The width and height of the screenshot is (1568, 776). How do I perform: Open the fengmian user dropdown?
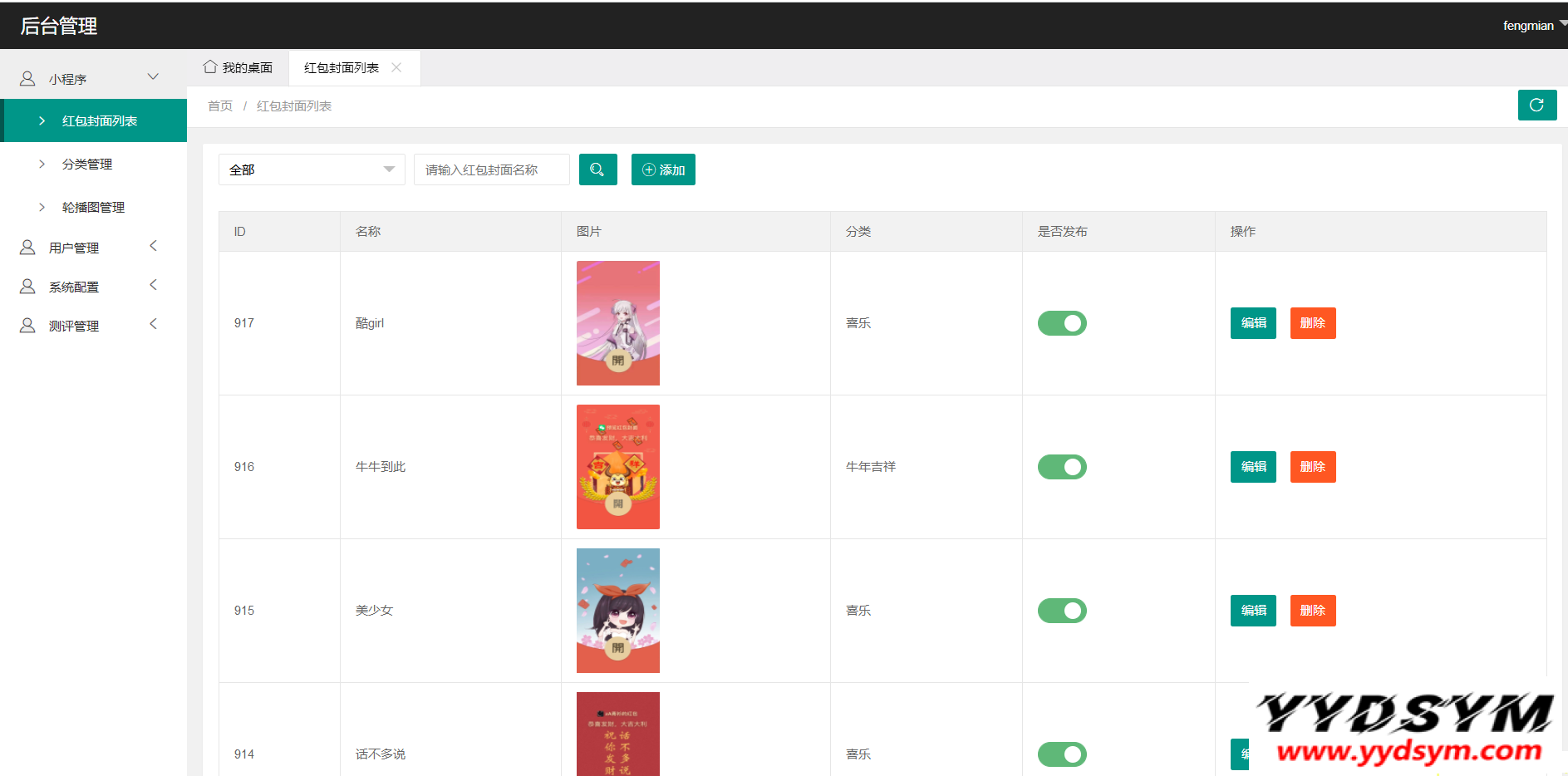(x=1532, y=26)
